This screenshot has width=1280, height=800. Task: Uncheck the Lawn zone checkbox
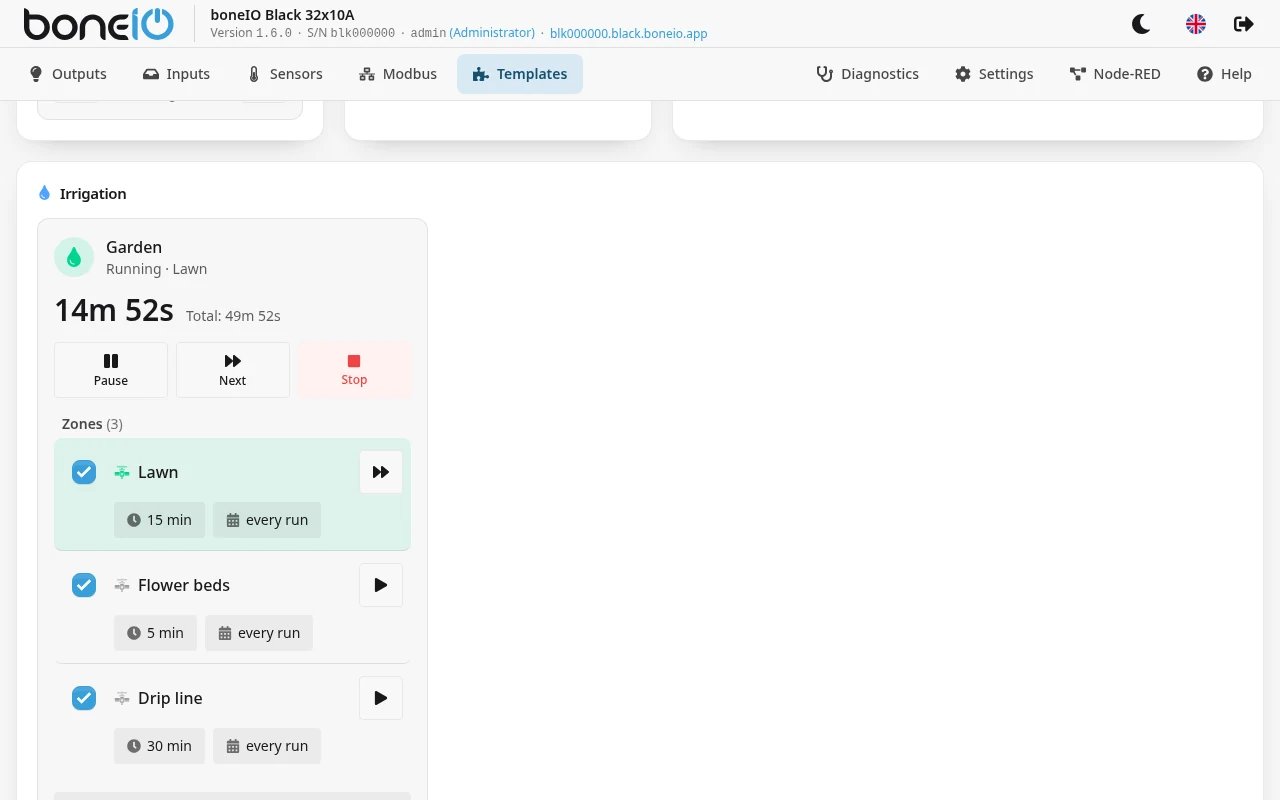(84, 472)
